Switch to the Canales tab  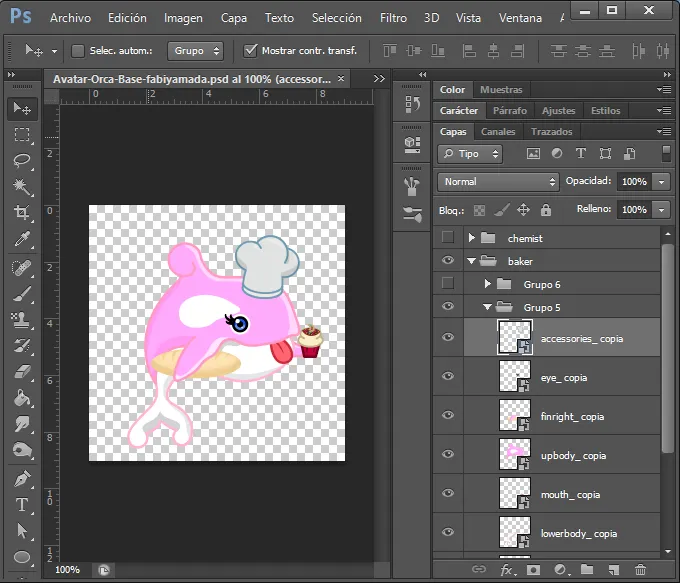click(x=498, y=131)
